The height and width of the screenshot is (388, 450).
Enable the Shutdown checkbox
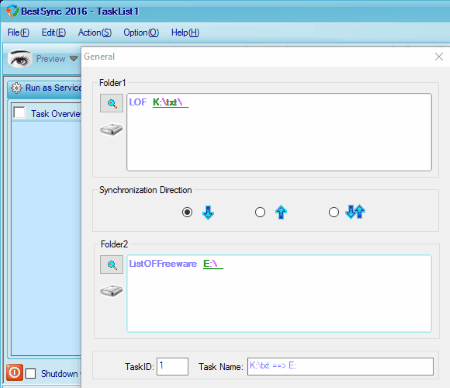(31, 373)
